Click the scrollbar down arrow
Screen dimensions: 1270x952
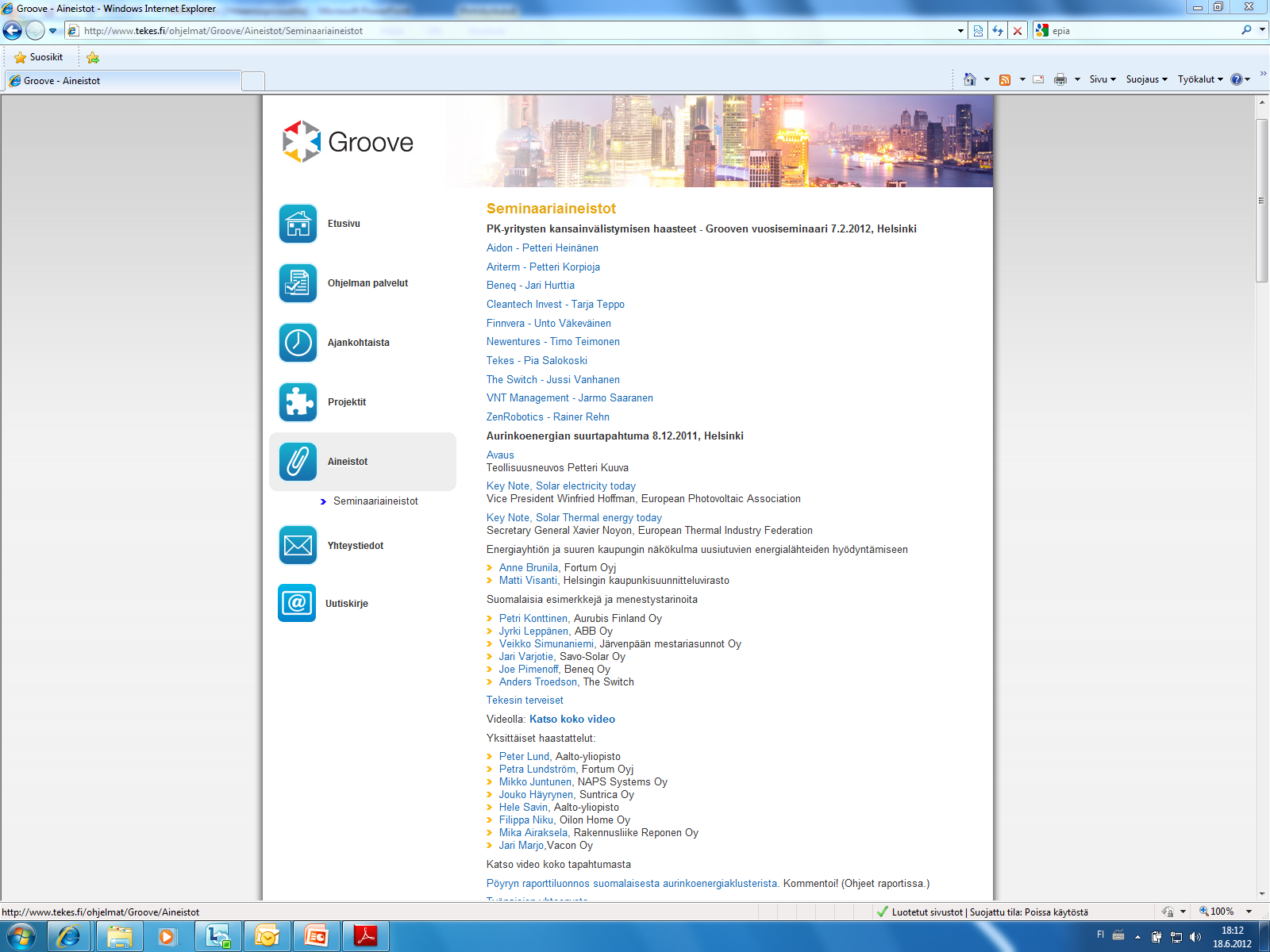click(1262, 894)
